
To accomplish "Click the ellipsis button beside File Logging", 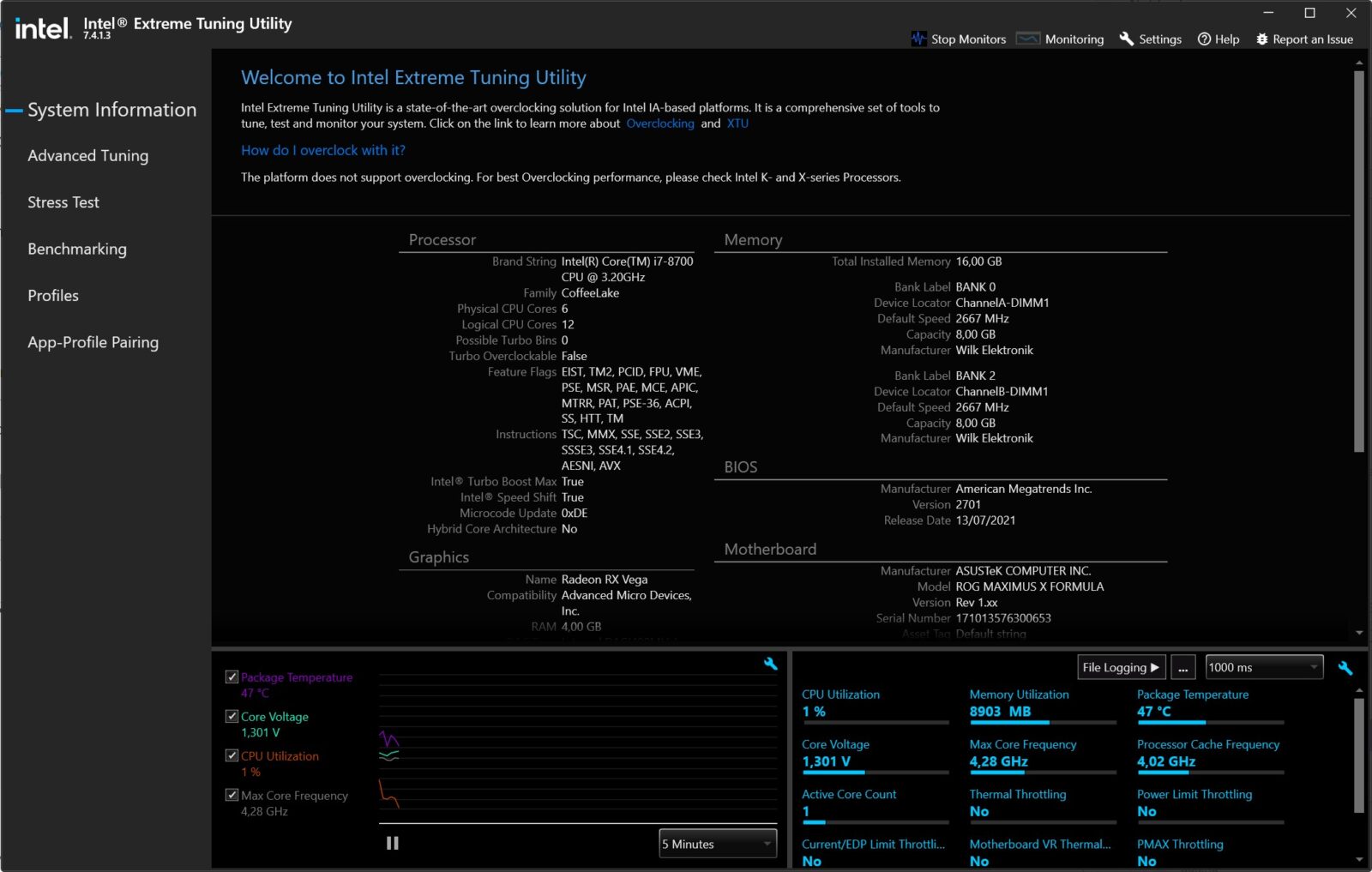I will [x=1183, y=667].
